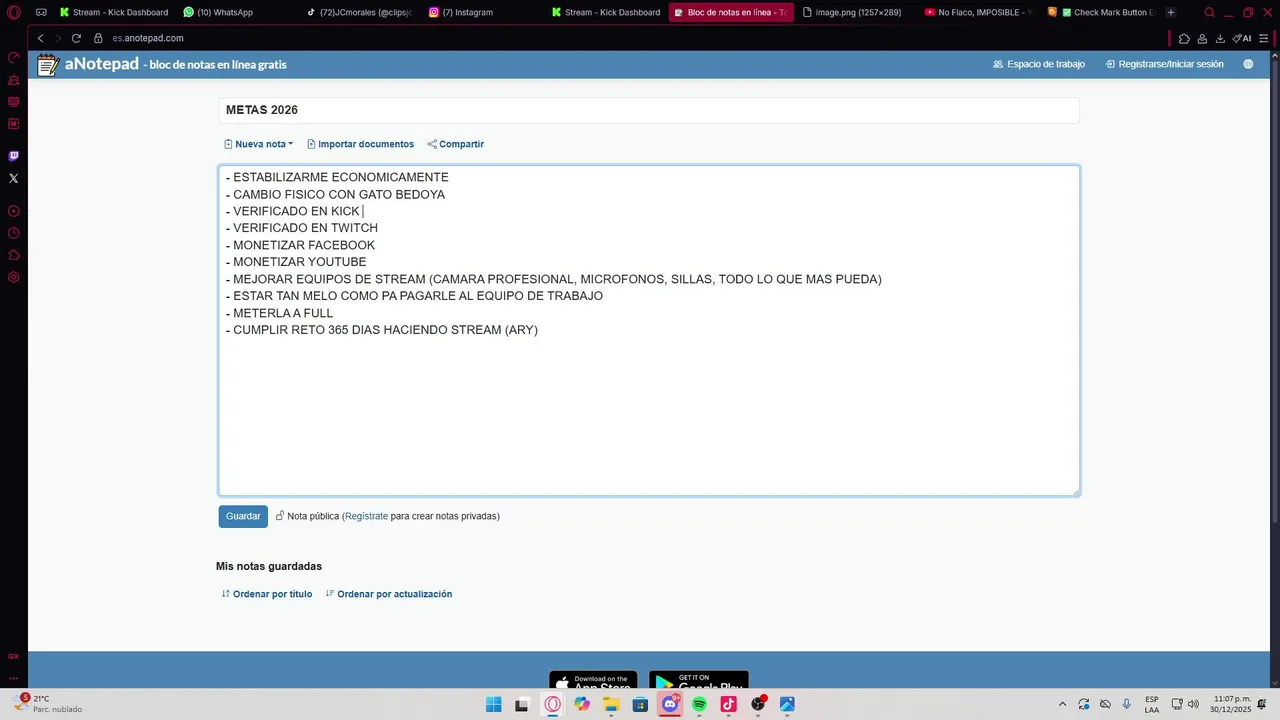Open the Opera menu logo

[x=13, y=12]
